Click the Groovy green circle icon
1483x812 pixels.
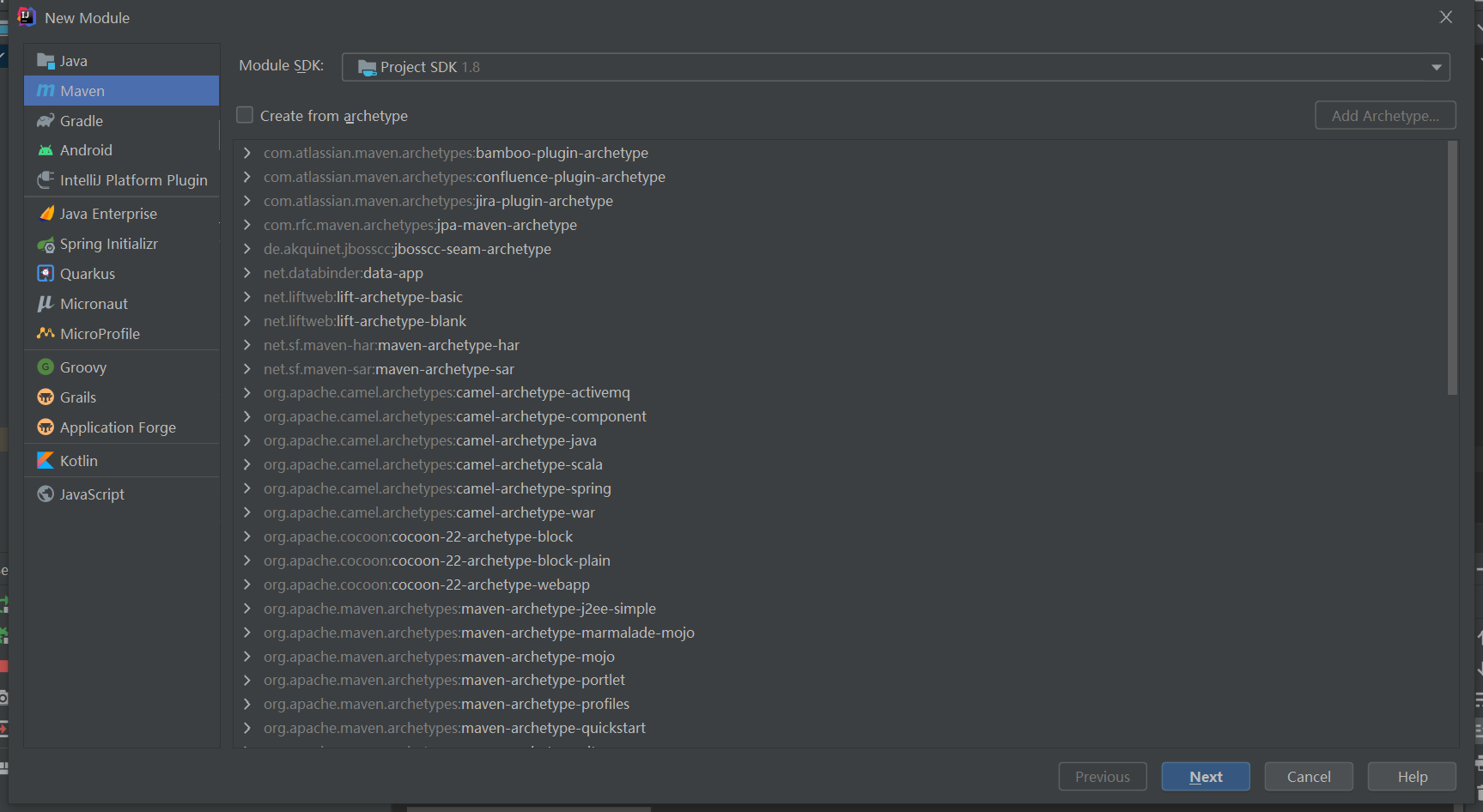pyautogui.click(x=46, y=367)
